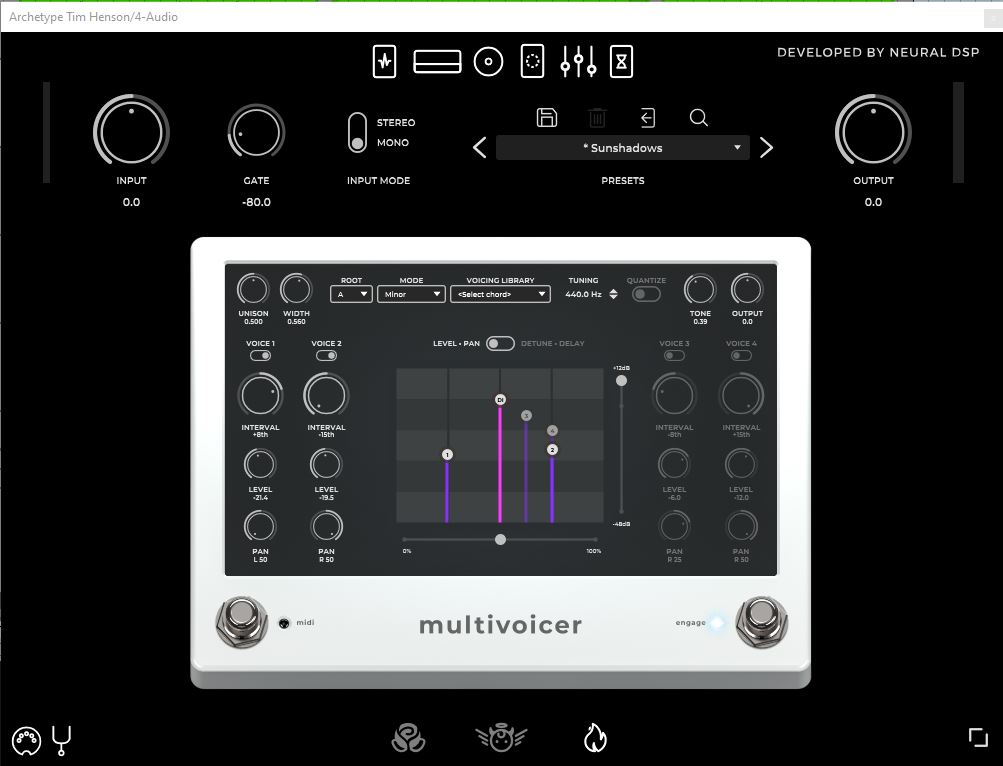The image size is (1003, 766).
Task: Click voice marker 3 in graph
Action: [526, 416]
